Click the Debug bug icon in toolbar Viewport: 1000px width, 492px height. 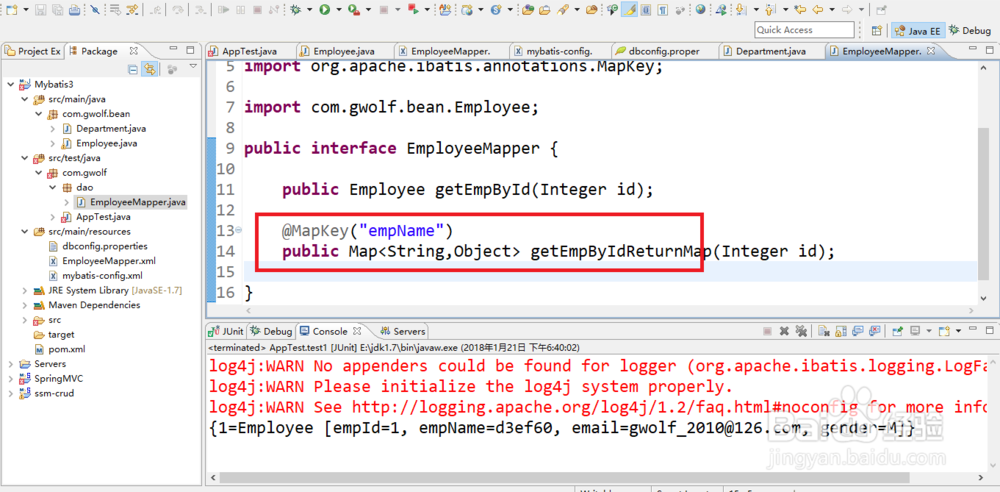(x=295, y=10)
